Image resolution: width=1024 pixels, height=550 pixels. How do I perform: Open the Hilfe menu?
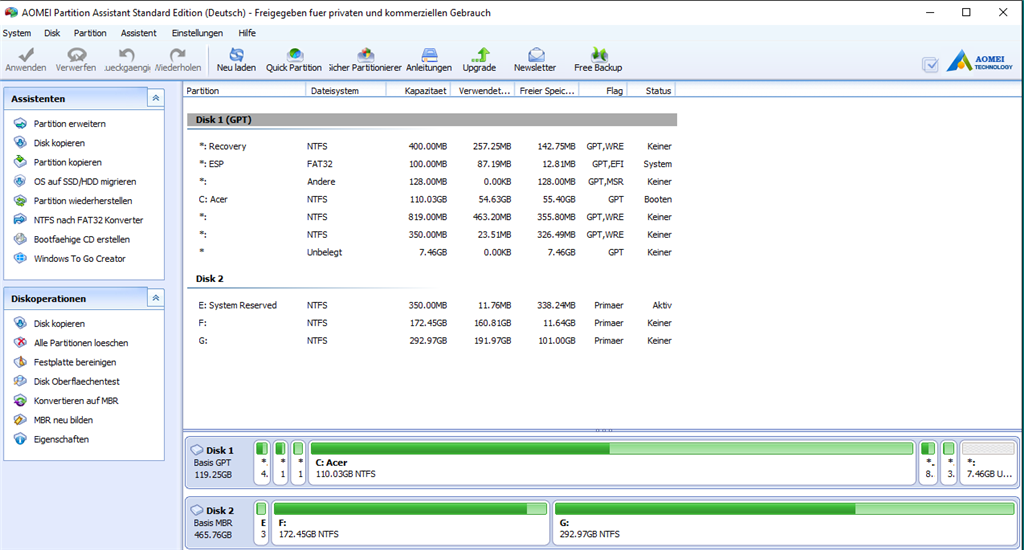coord(247,33)
